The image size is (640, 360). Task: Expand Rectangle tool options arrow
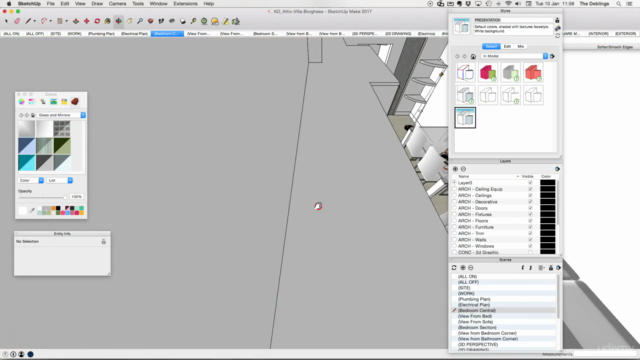[x=67, y=21]
